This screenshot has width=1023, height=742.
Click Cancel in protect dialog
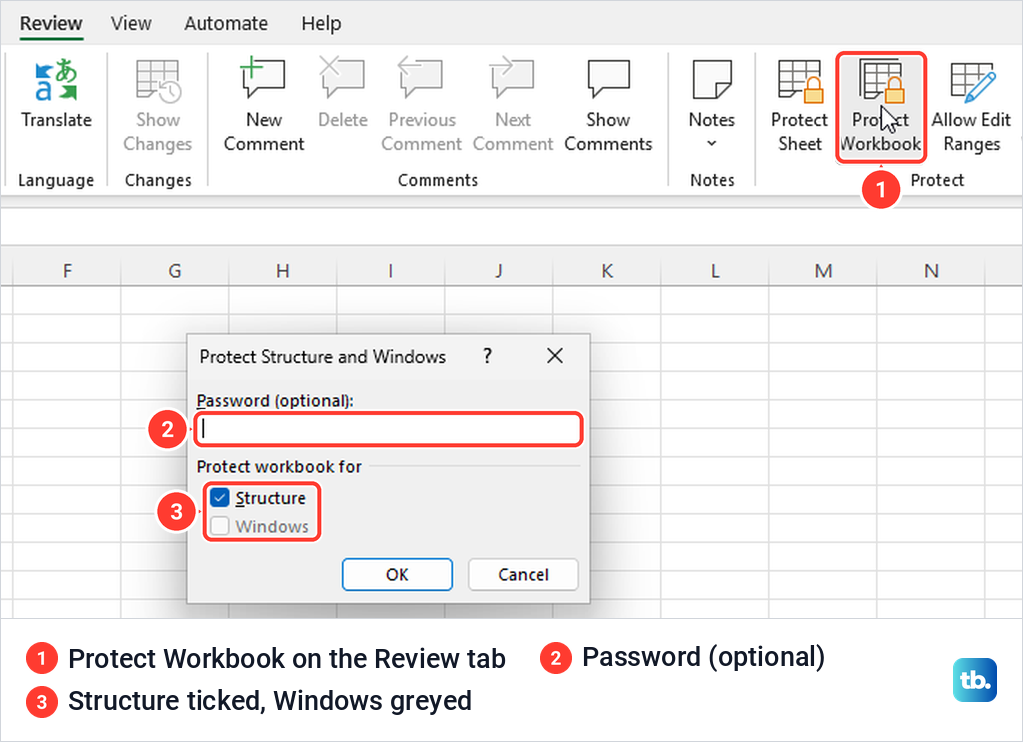click(523, 574)
